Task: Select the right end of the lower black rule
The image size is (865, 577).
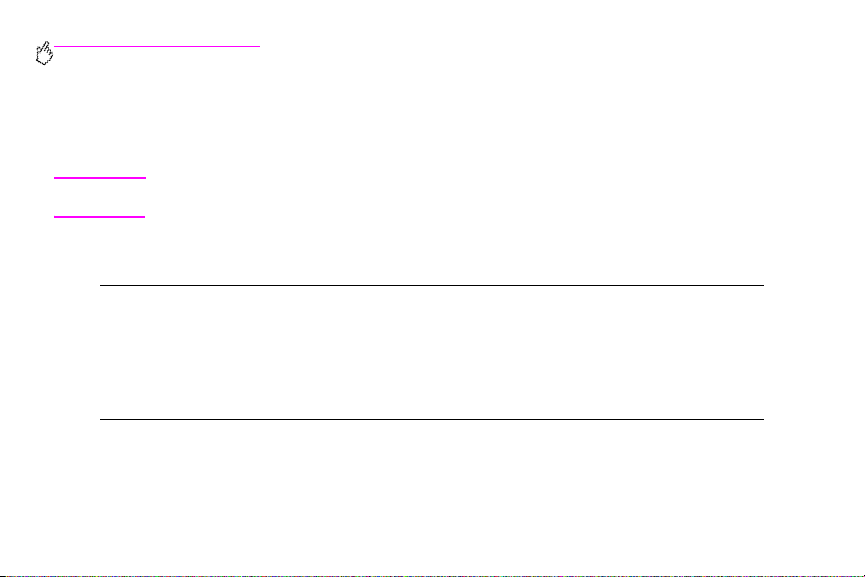Action: (762, 419)
